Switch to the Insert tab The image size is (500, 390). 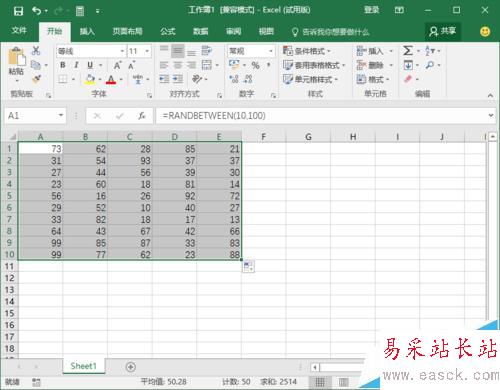[87, 31]
